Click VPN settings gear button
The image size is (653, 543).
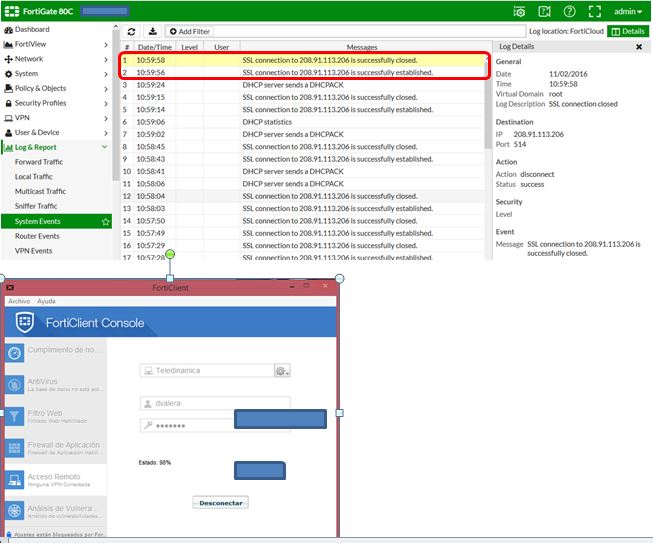coord(282,371)
